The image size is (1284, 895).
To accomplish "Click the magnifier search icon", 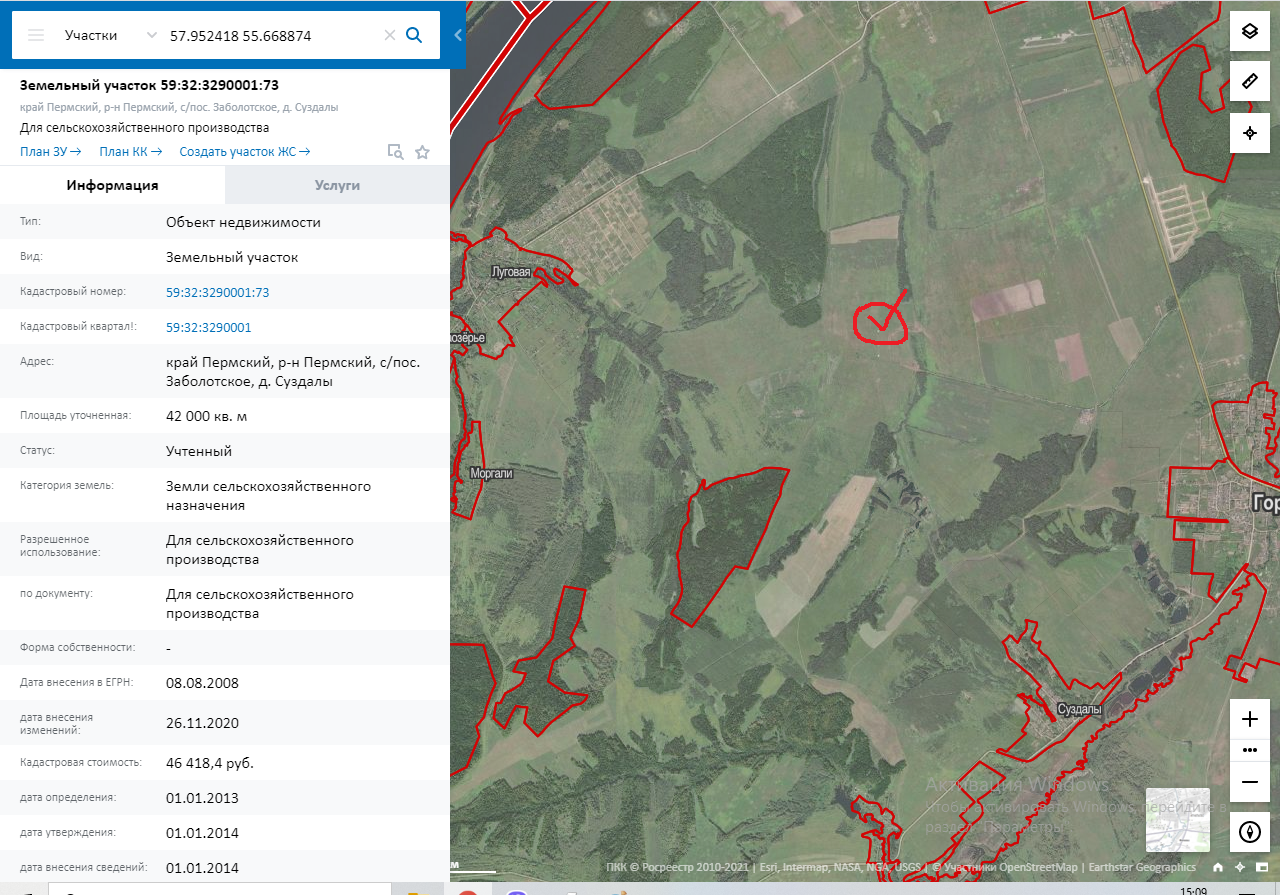I will [x=414, y=35].
